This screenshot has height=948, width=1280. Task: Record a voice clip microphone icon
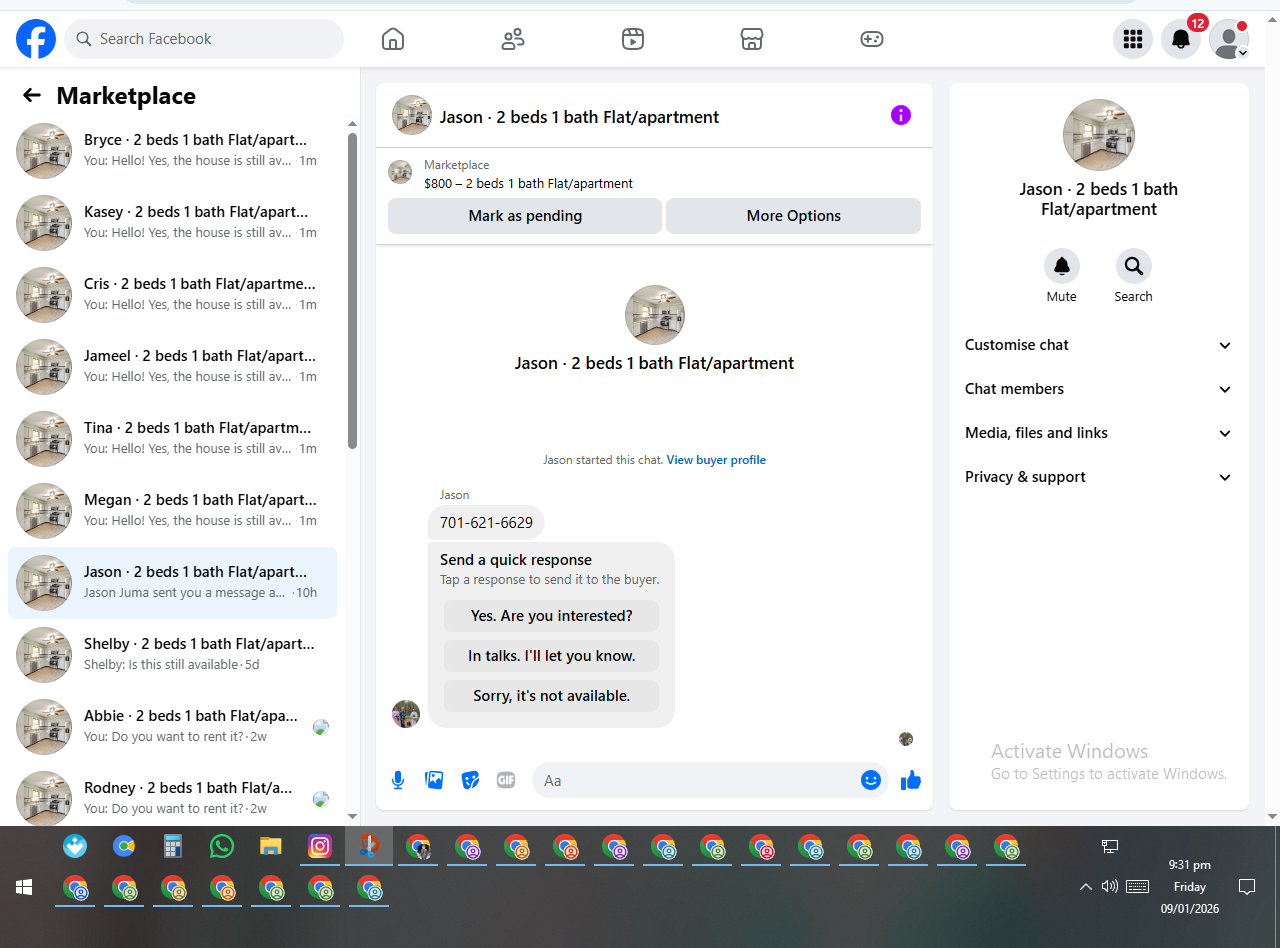coord(398,780)
